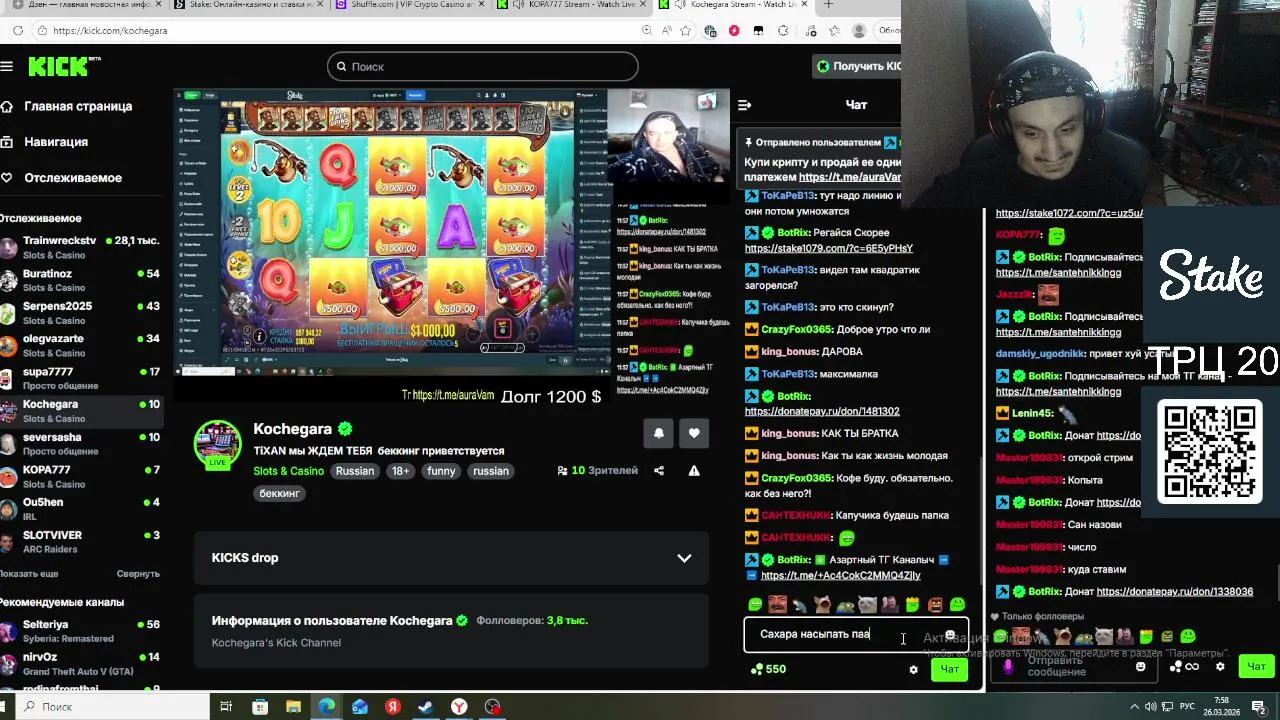Image resolution: width=1280 pixels, height=720 pixels.
Task: Click the heart follow icon
Action: pyautogui.click(x=694, y=433)
